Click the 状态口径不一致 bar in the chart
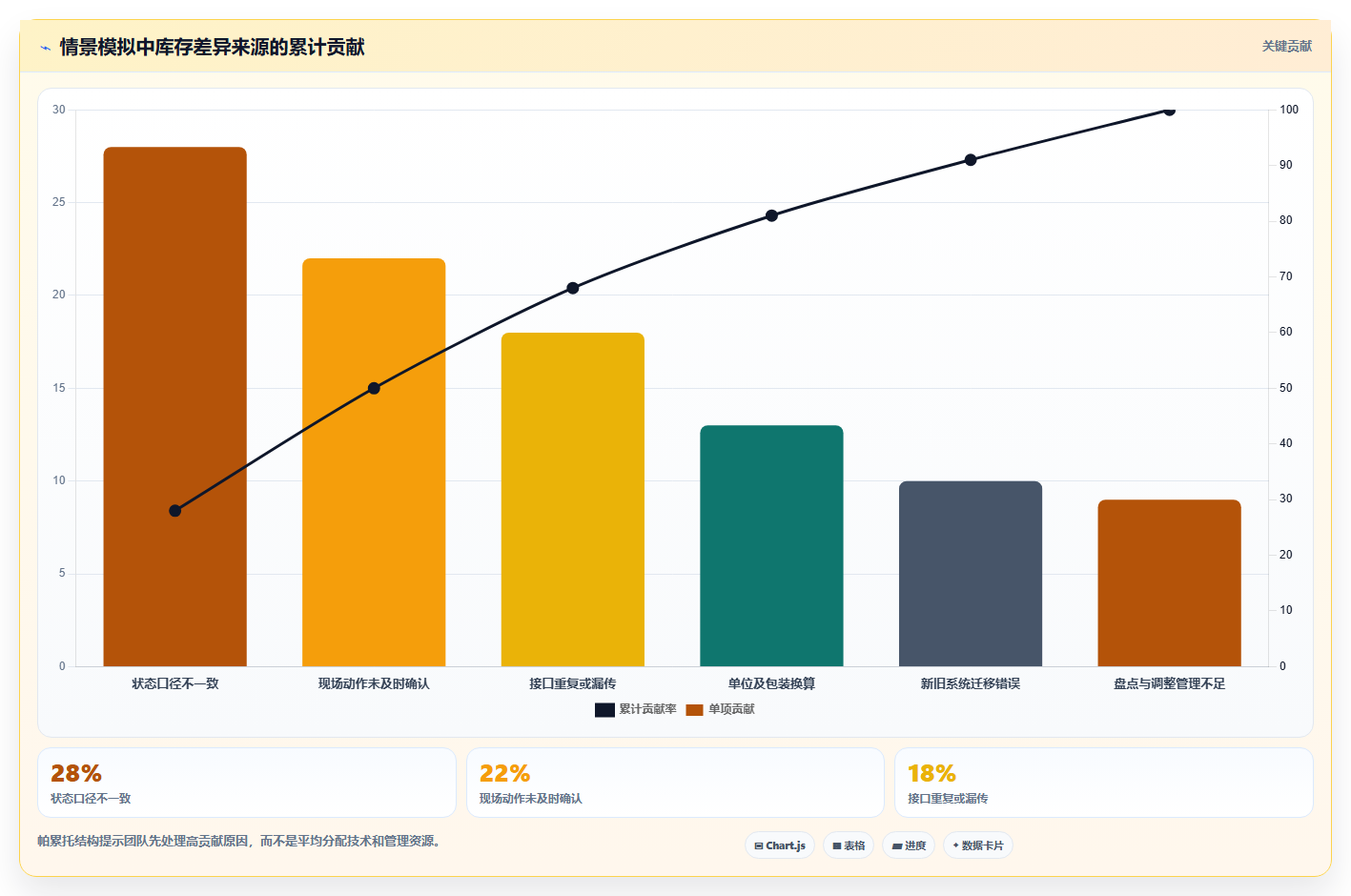 175,406
